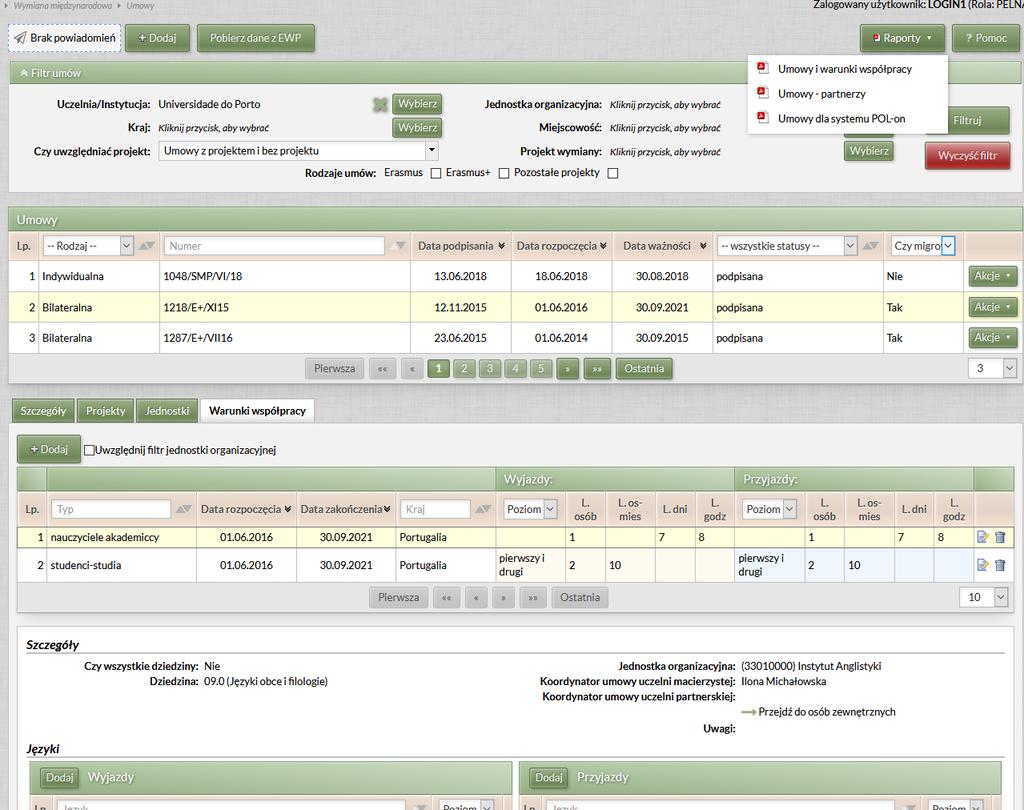Viewport: 1024px width, 810px height.
Task: Go to previous page in Umowy paginator
Action: (411, 368)
